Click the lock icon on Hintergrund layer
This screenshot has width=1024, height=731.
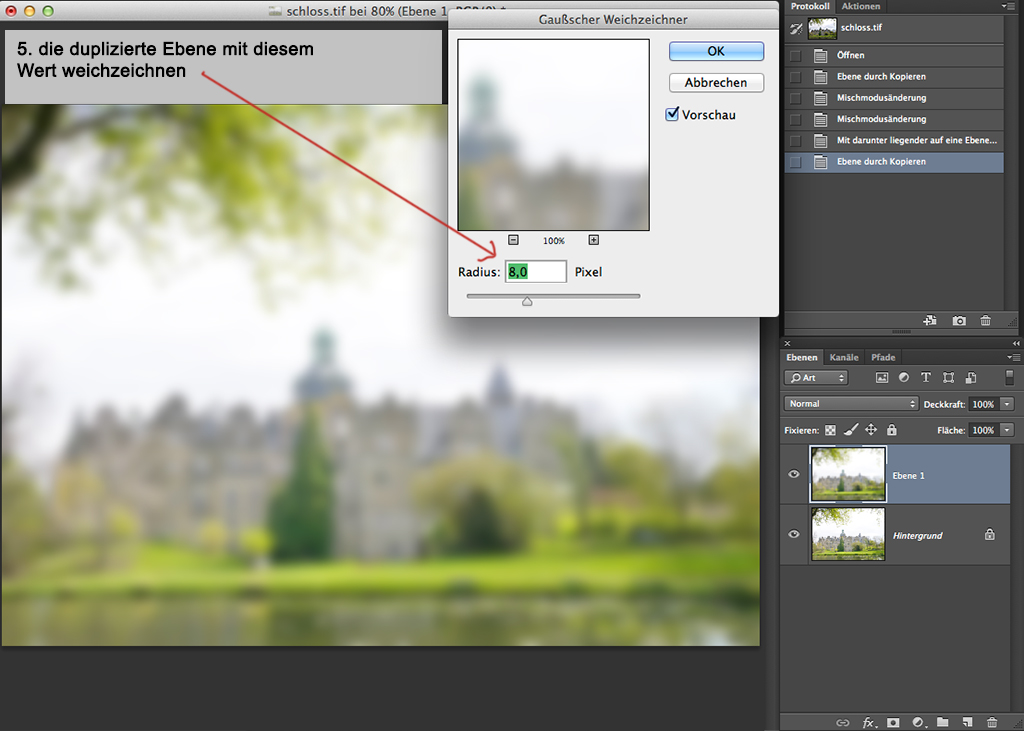point(990,534)
